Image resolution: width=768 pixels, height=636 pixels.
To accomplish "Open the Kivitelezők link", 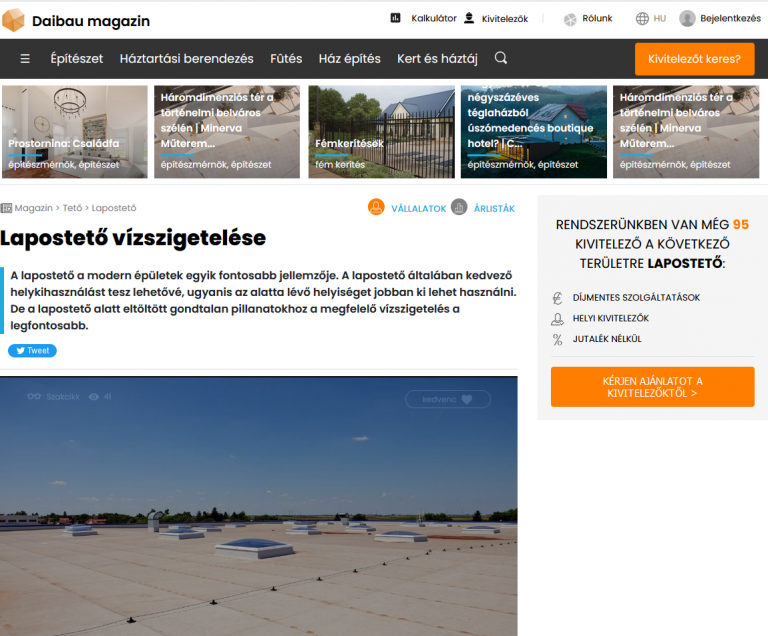I will tap(504, 19).
